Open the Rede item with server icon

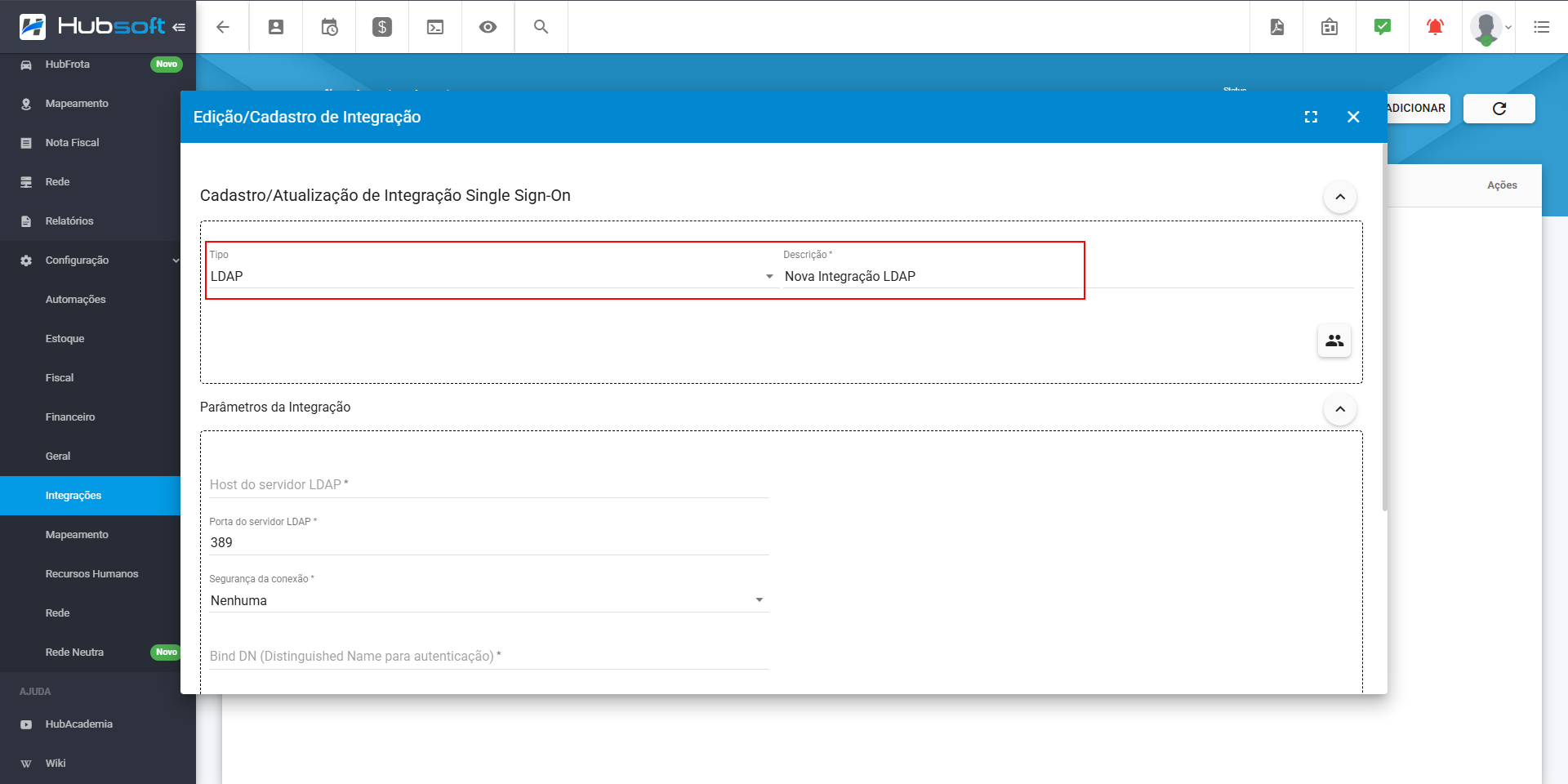90,182
